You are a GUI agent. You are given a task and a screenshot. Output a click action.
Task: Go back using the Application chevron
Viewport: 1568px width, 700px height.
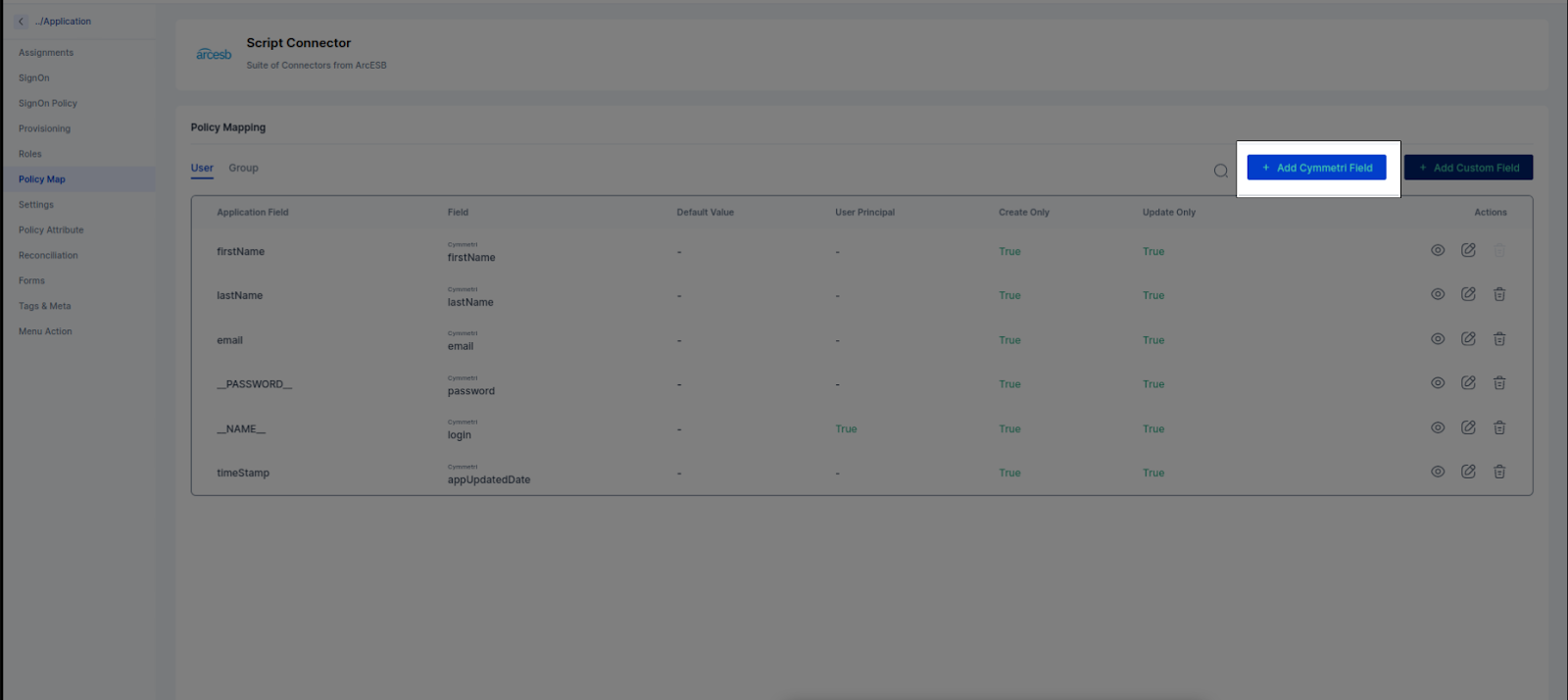tap(22, 22)
